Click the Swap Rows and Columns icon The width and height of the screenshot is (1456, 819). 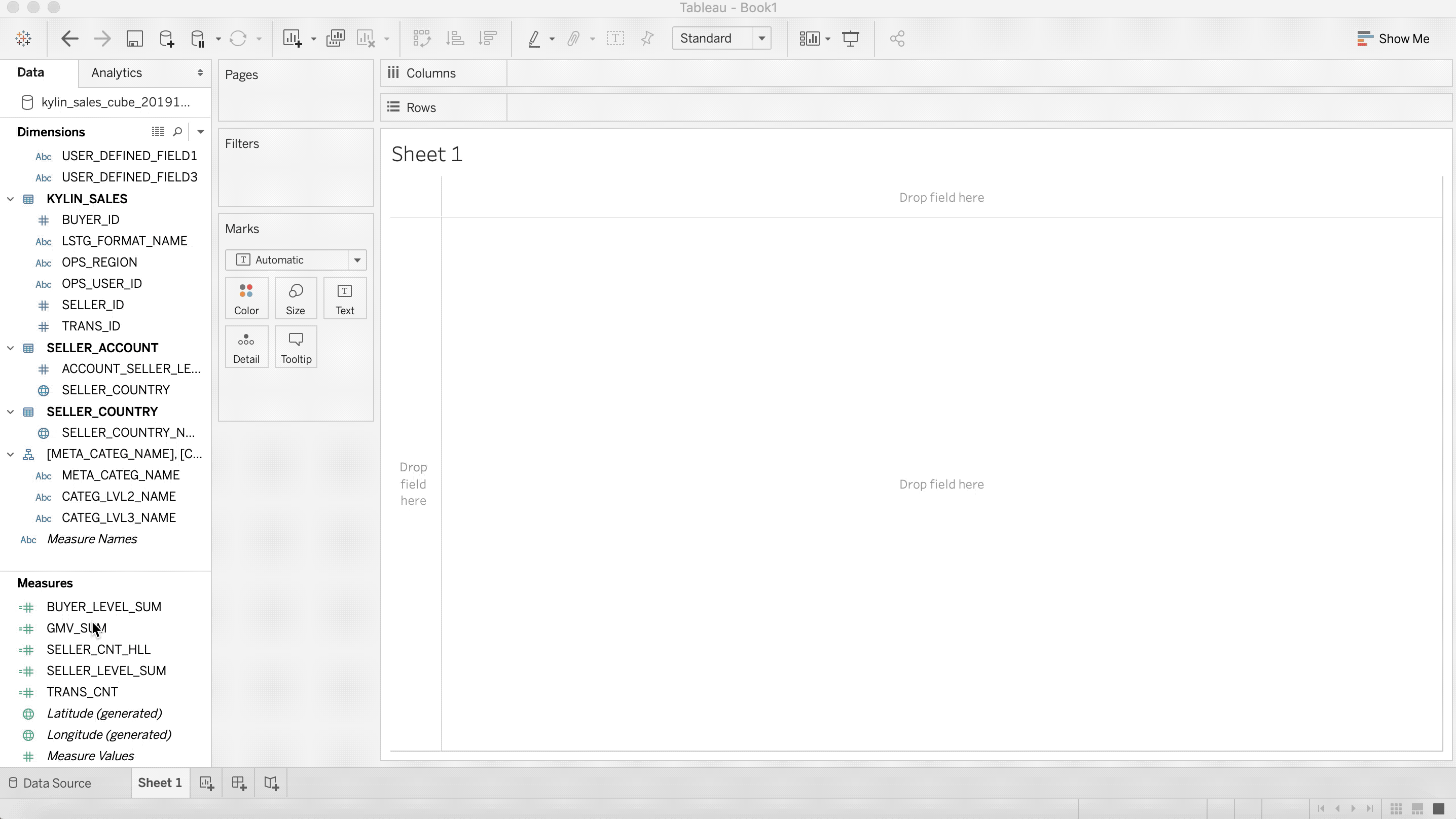tap(422, 39)
